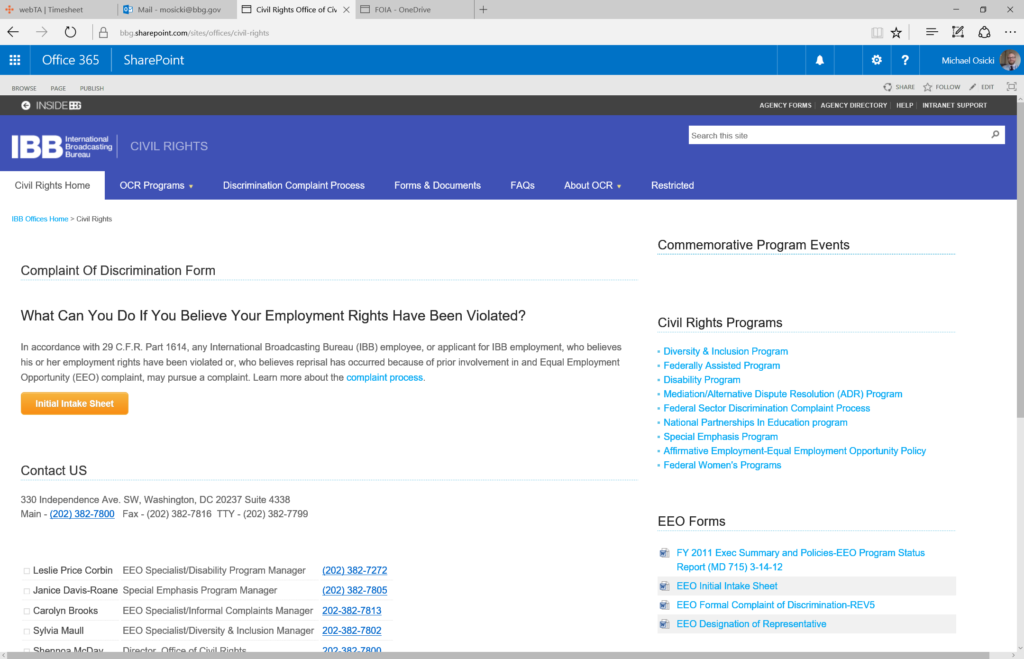The height and width of the screenshot is (659, 1024).
Task: Open the notifications bell
Action: 820,60
